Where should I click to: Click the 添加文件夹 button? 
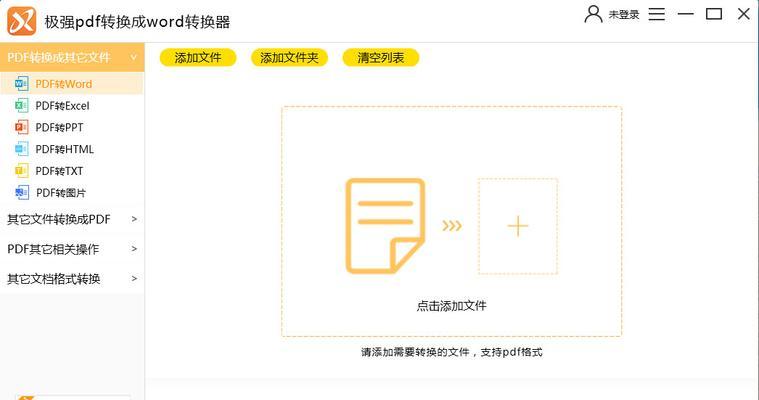[289, 58]
